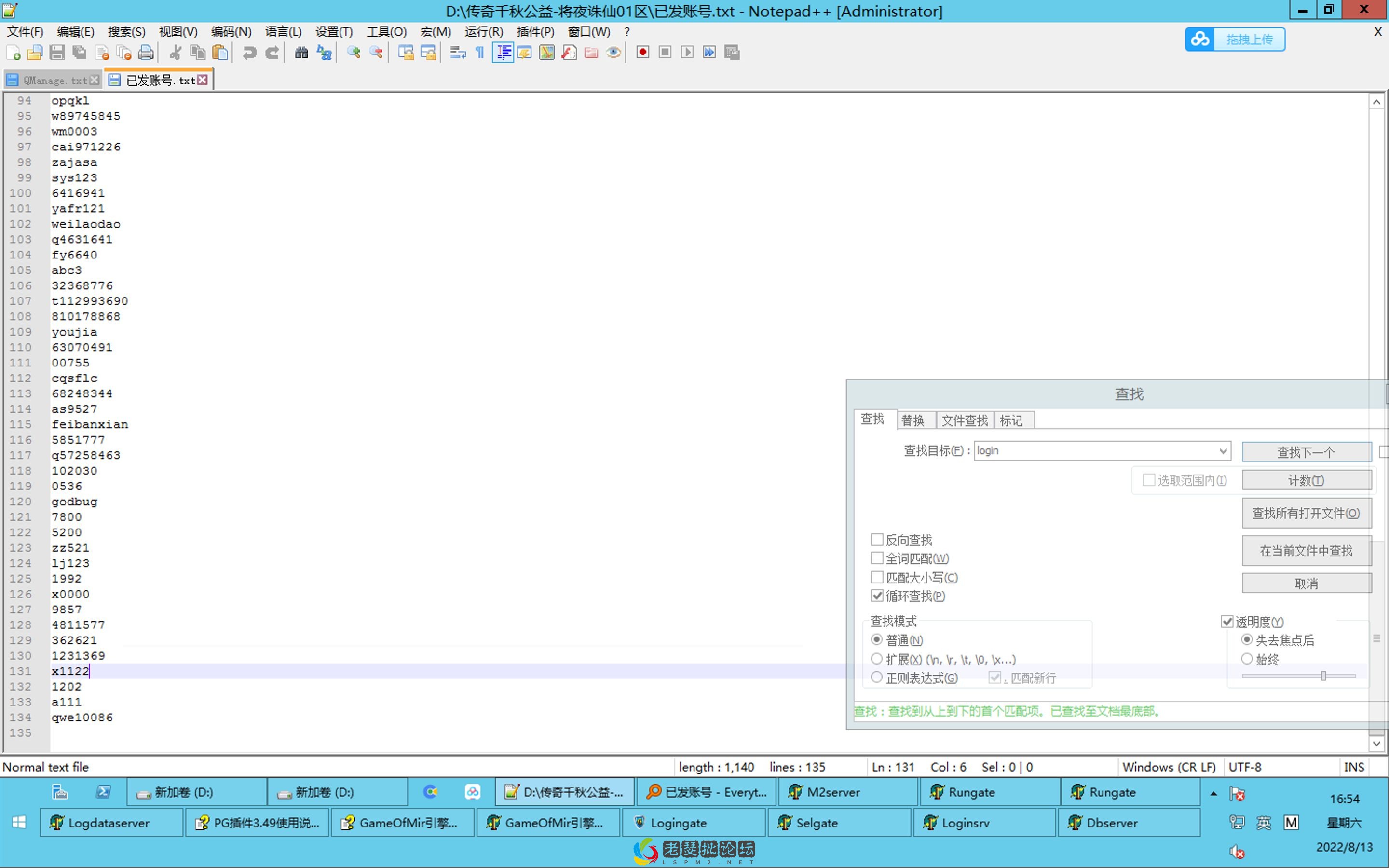
Task: Open Function List toolbar icon
Action: pos(570,53)
